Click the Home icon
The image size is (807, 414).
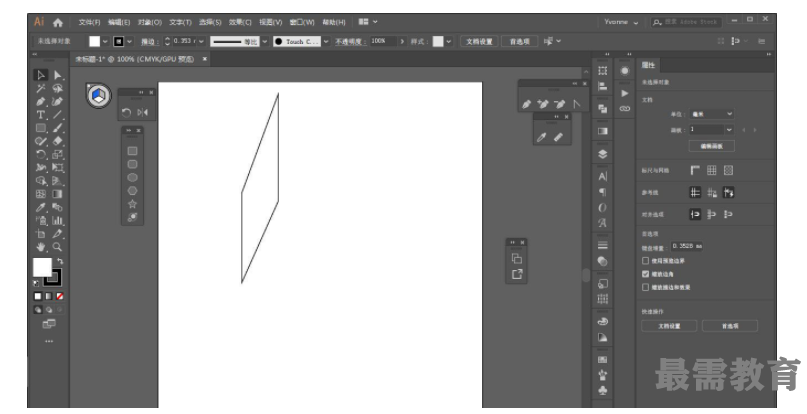[58, 23]
